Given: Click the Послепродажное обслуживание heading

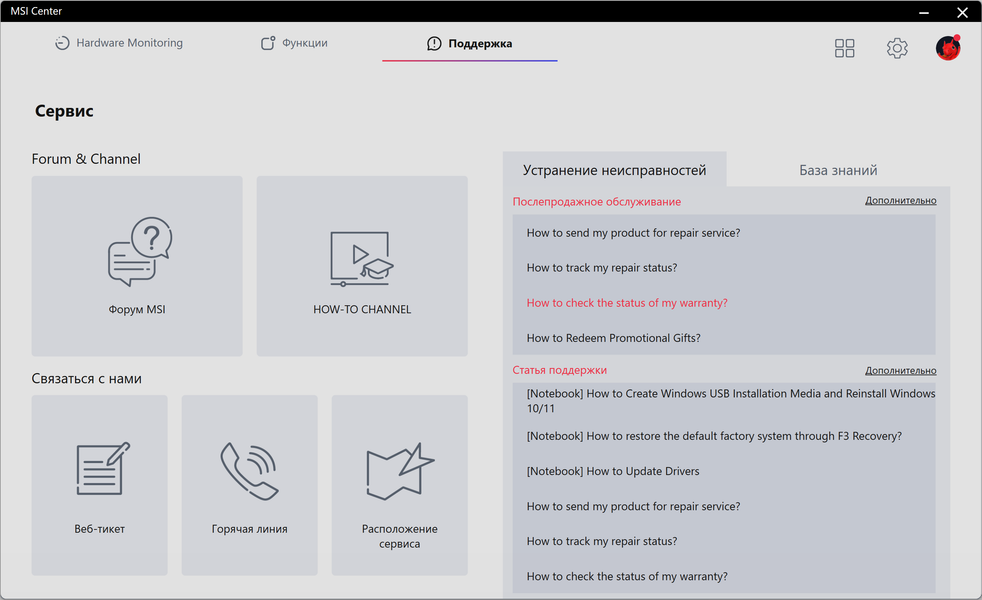Looking at the screenshot, I should tap(596, 202).
